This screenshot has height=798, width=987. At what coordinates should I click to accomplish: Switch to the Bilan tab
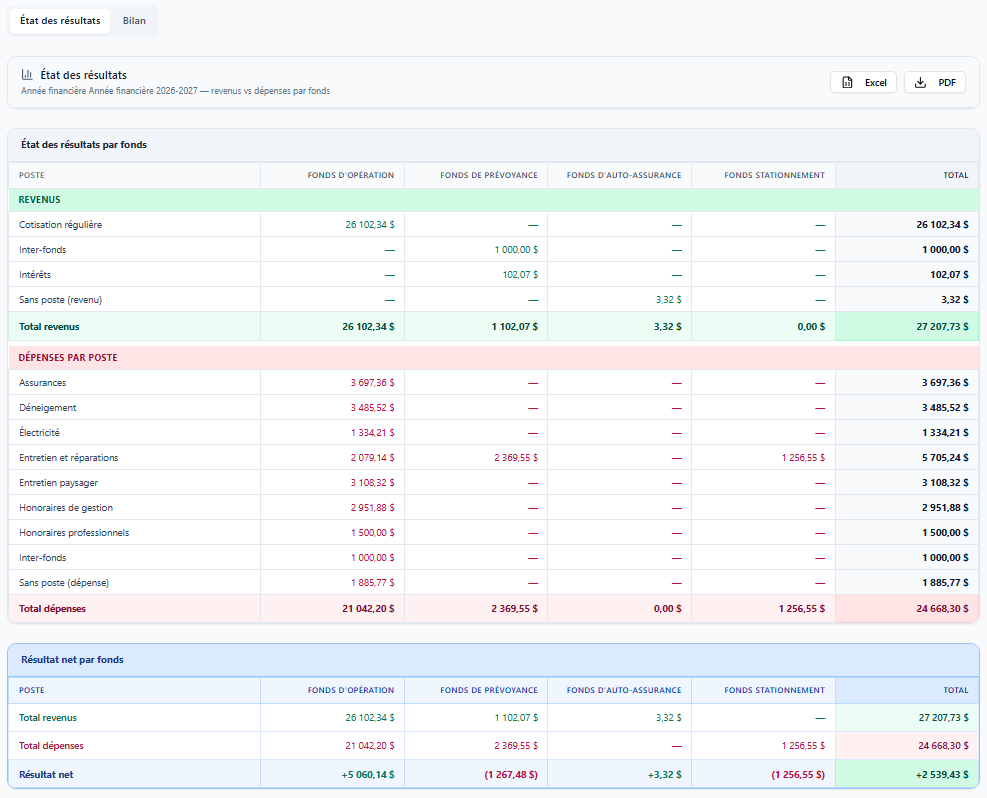[x=134, y=21]
